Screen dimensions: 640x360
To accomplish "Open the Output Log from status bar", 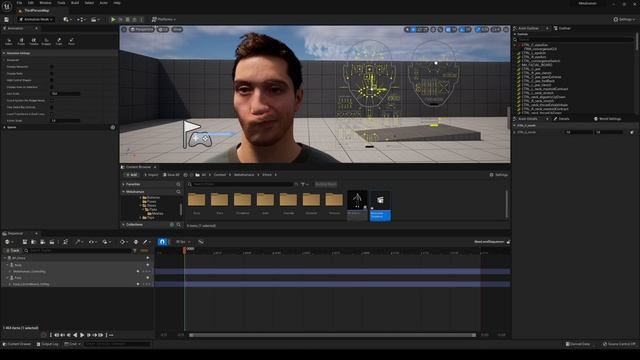I will point(47,344).
